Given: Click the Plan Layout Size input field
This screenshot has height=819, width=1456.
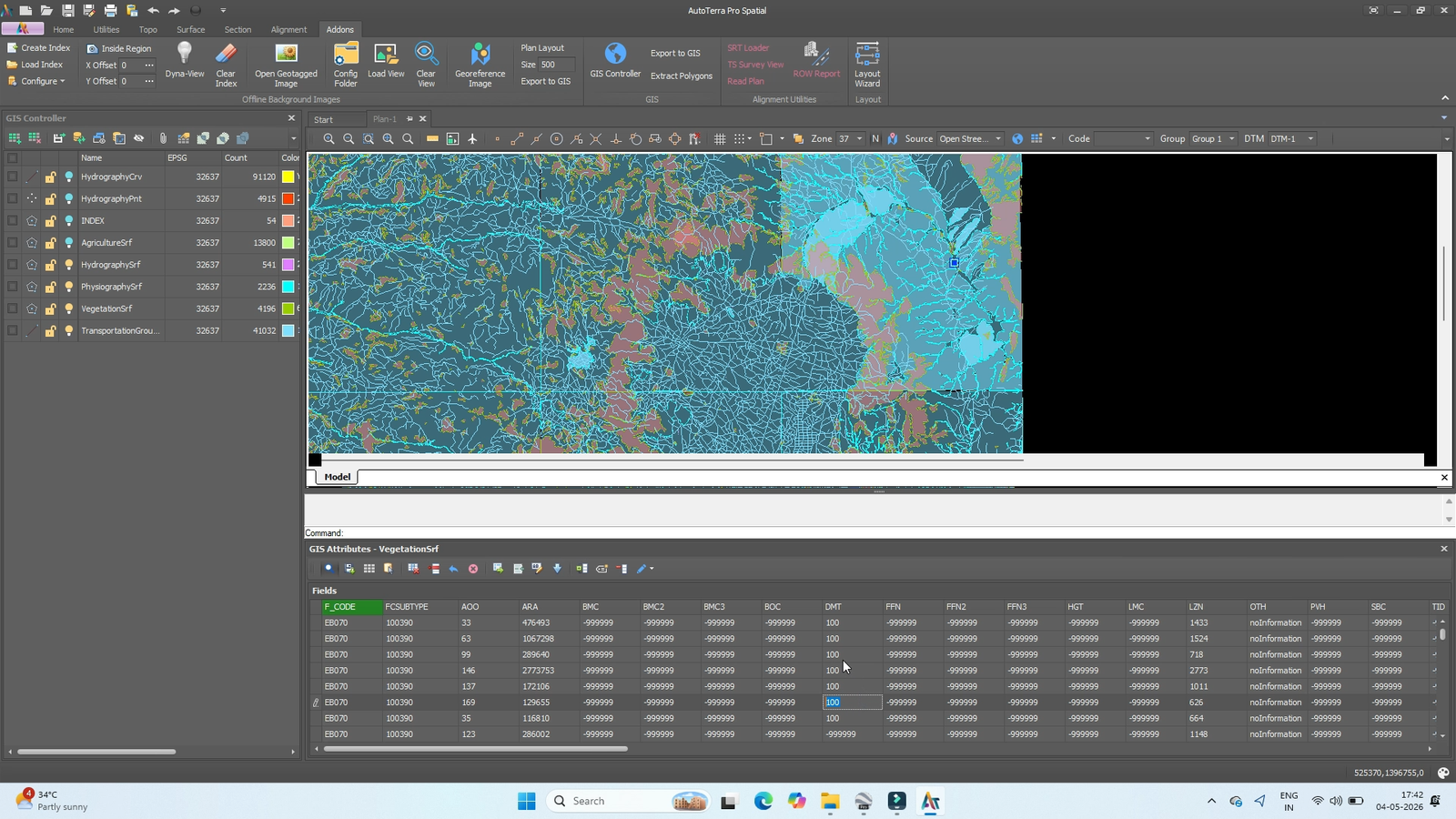Looking at the screenshot, I should (x=557, y=65).
